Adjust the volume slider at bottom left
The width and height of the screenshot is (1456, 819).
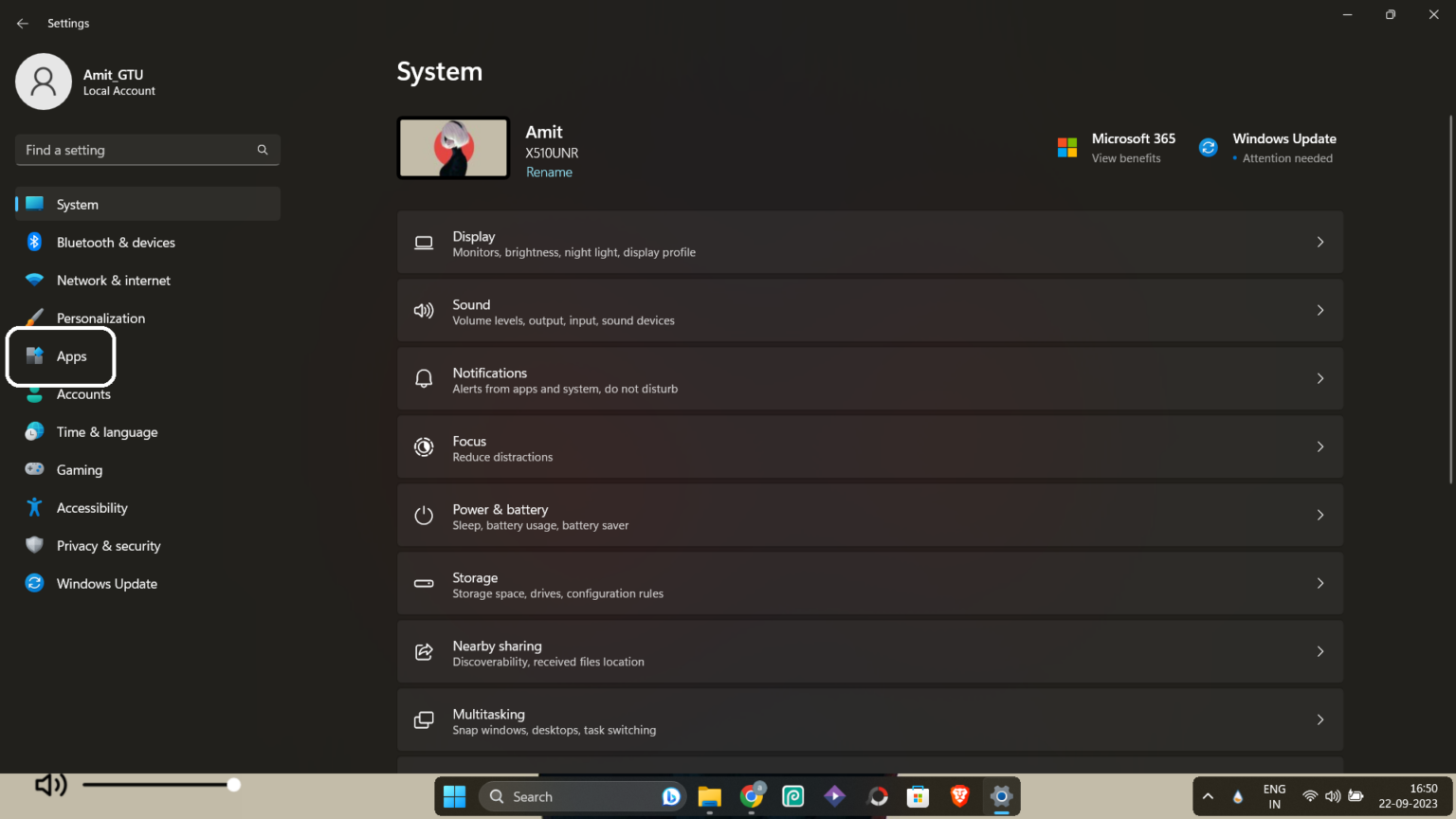click(232, 784)
